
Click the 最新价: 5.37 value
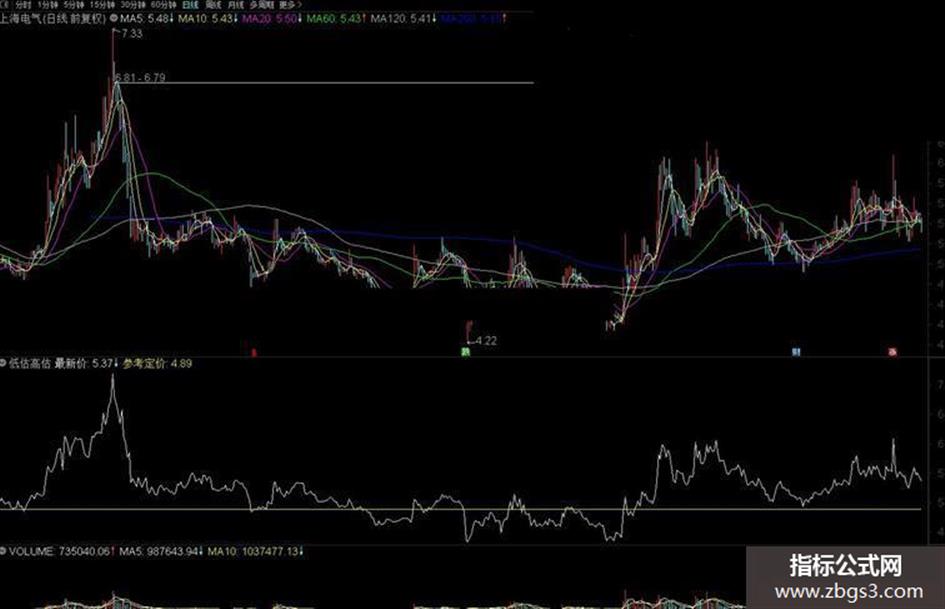pos(87,363)
